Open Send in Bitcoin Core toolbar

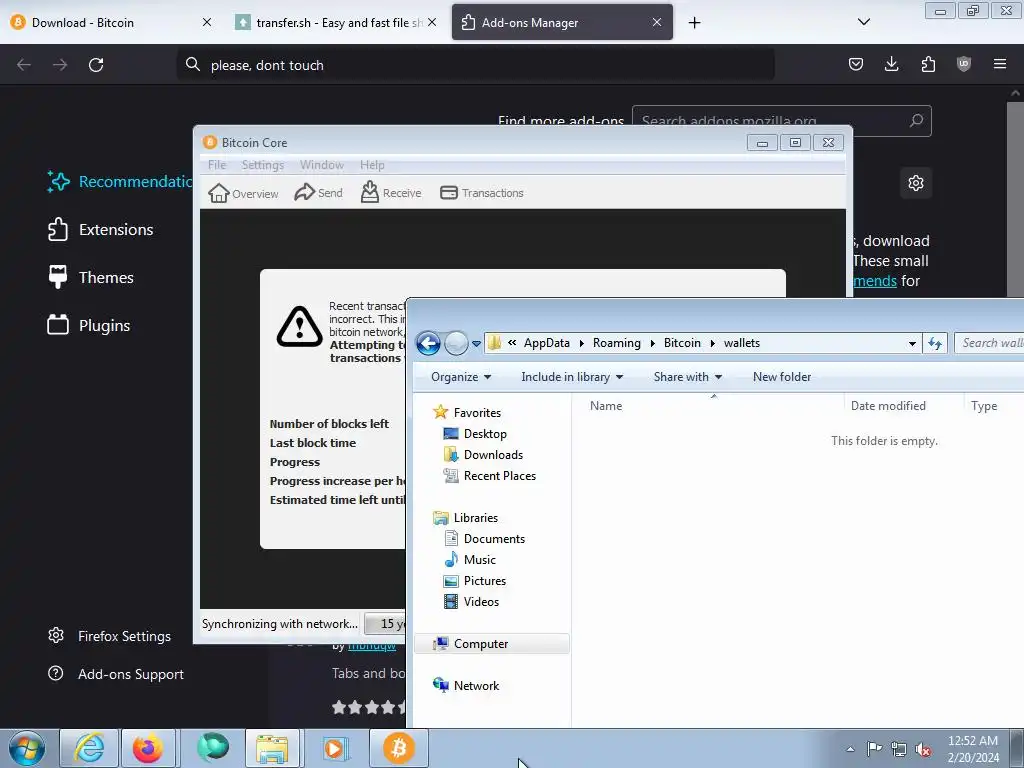tap(319, 193)
